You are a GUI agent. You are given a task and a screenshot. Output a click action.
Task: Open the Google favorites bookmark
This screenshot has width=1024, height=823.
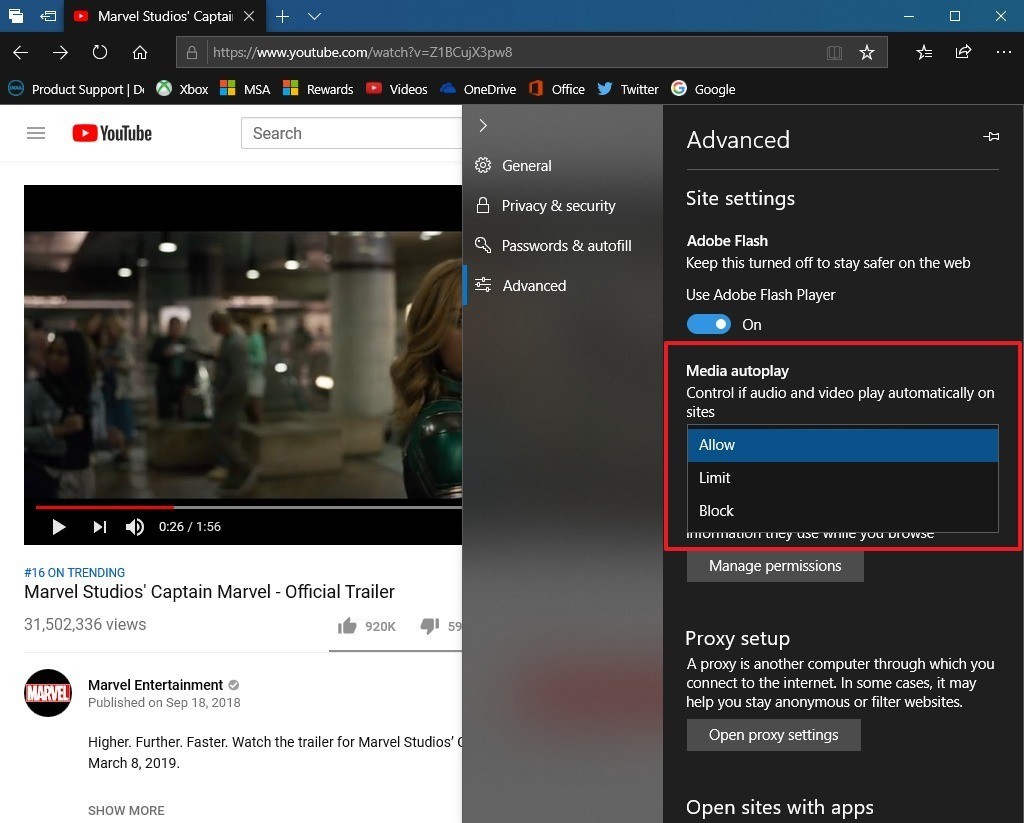[703, 89]
